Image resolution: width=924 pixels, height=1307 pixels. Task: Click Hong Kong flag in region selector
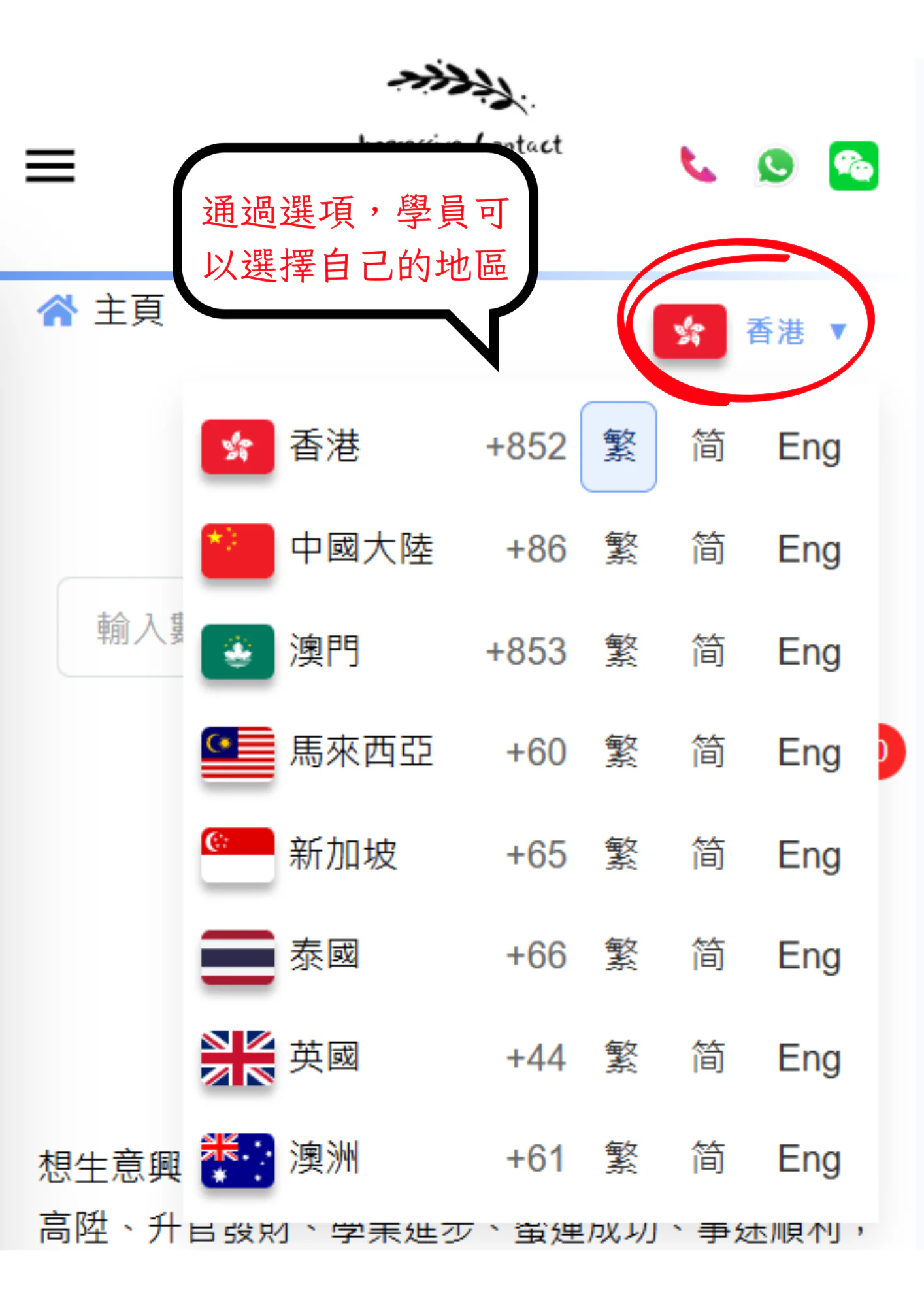click(x=689, y=331)
